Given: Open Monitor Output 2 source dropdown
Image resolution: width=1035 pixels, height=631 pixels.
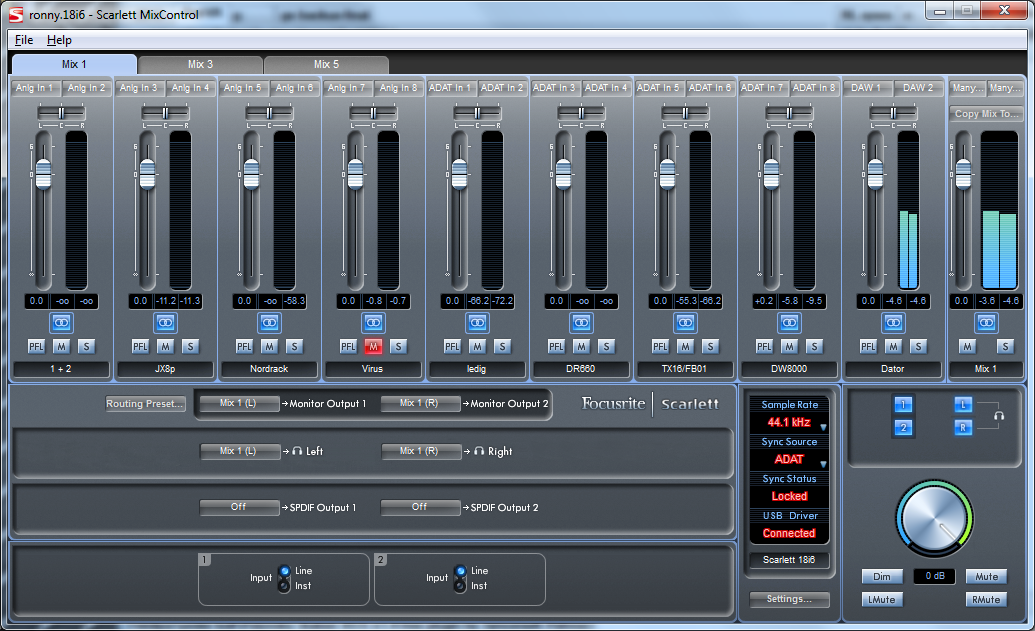Looking at the screenshot, I should (x=420, y=403).
